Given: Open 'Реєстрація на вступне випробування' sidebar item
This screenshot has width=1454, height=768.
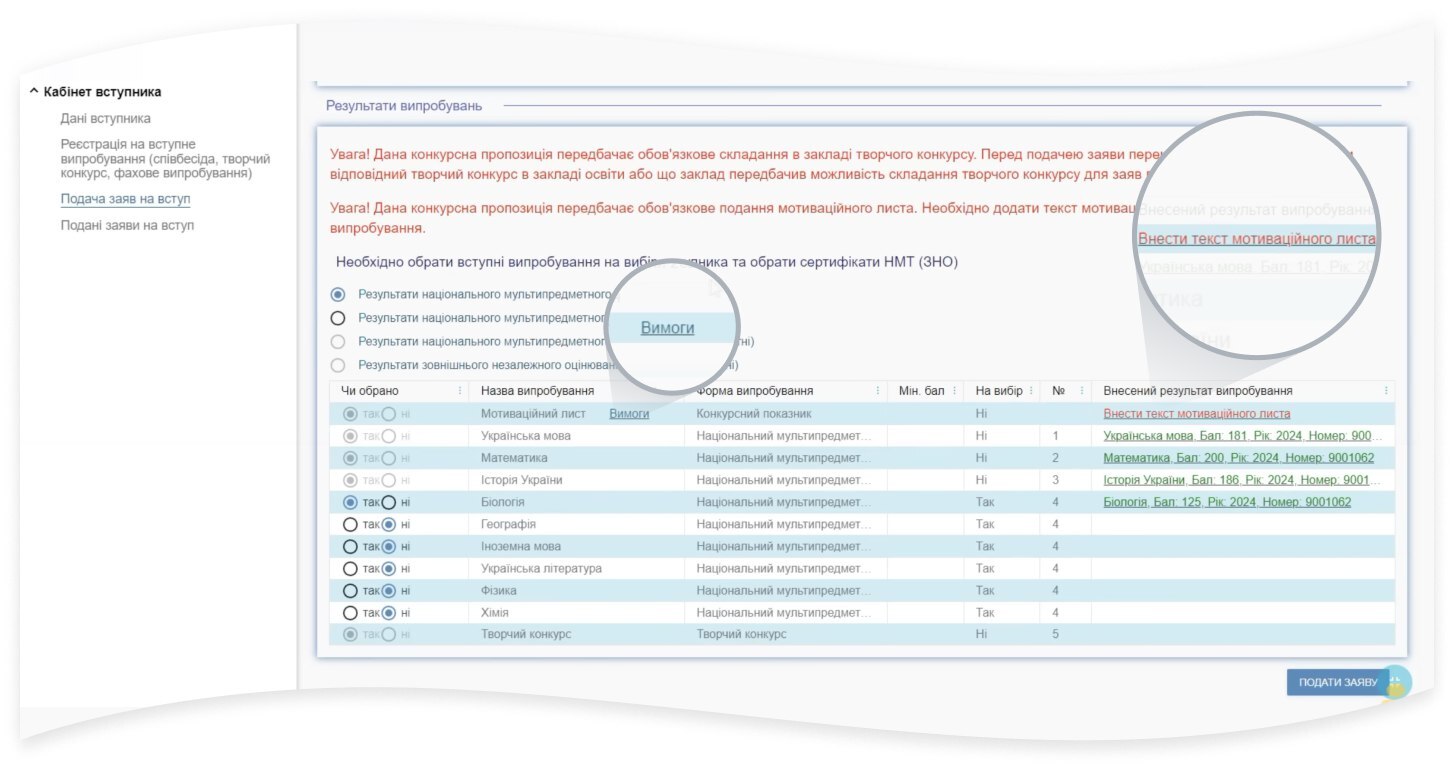Looking at the screenshot, I should [165, 159].
